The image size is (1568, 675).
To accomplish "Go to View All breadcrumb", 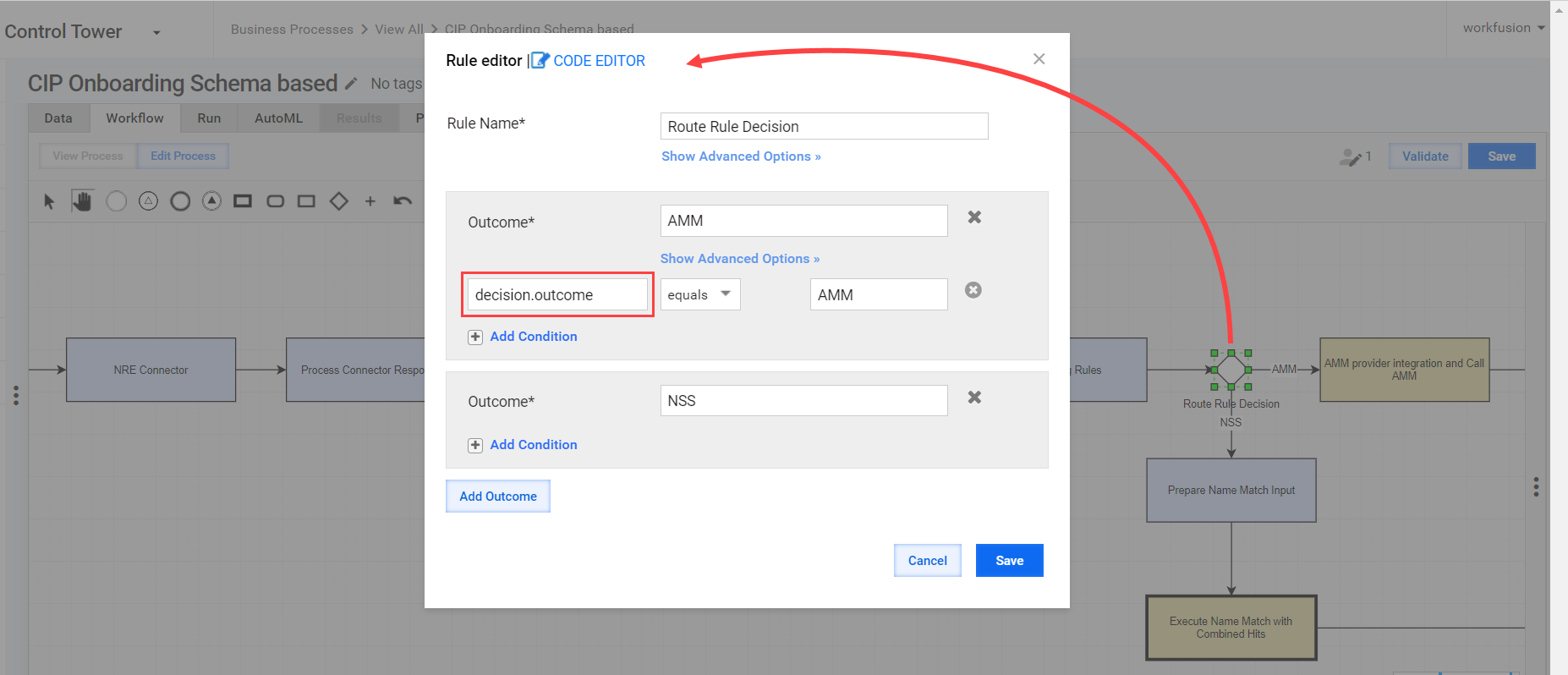I will click(399, 30).
